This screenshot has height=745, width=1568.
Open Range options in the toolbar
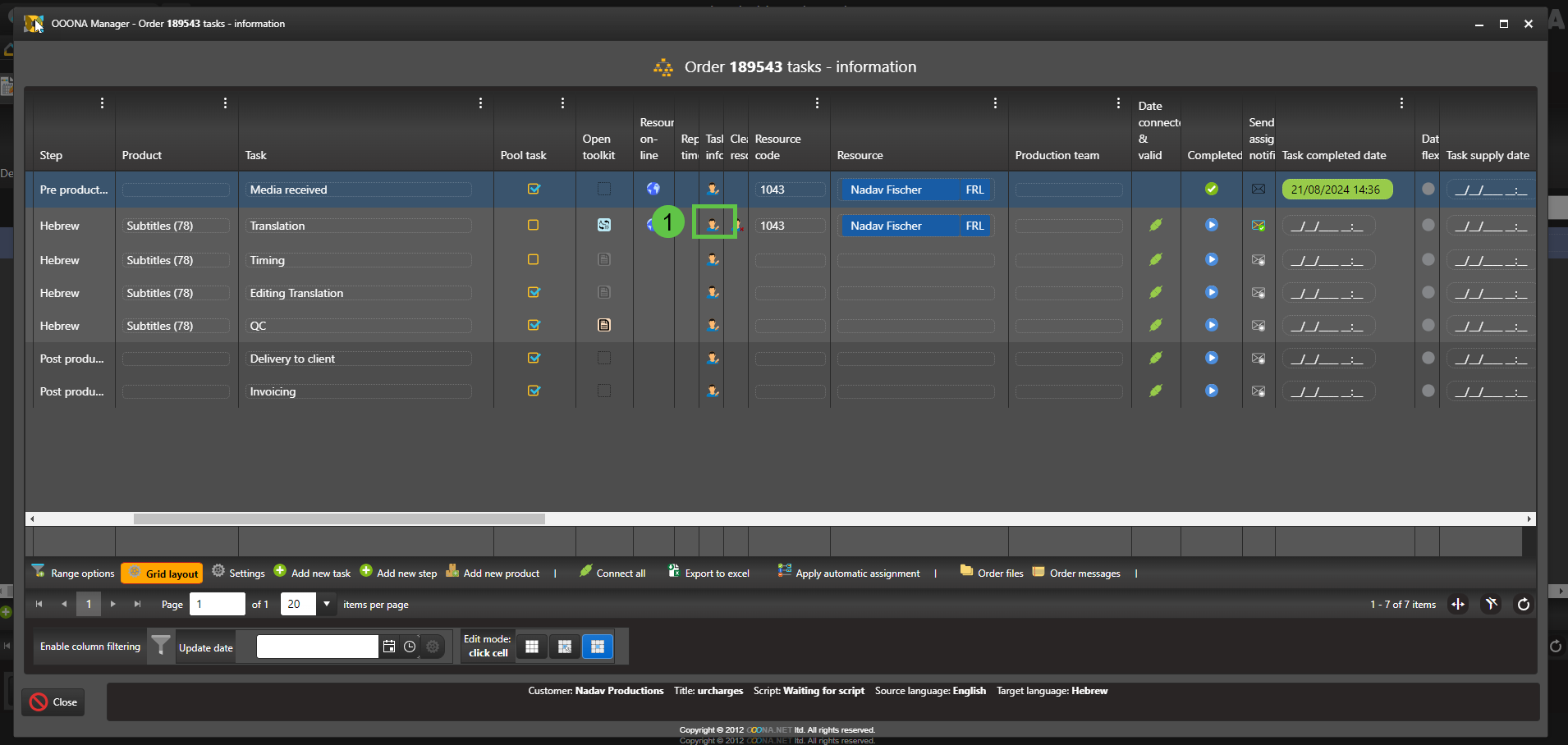(x=73, y=573)
